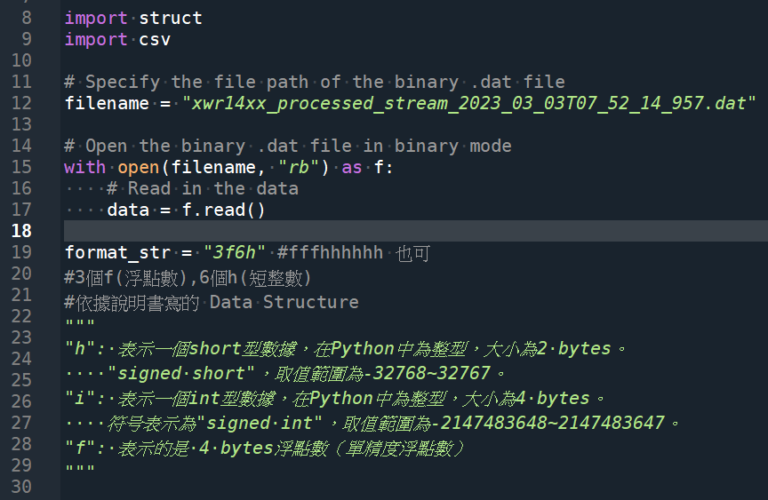Click line number 18 in the gutter
Image resolution: width=768 pixels, height=500 pixels.
click(x=22, y=231)
